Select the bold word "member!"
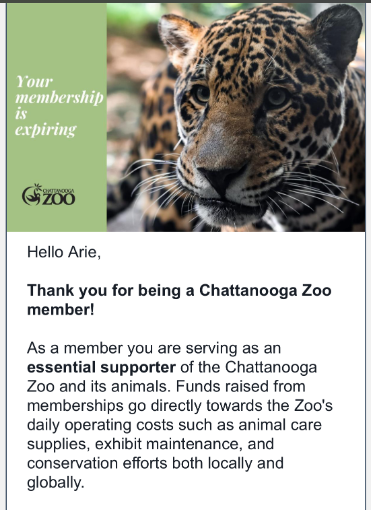371x510 pixels. pos(61,310)
